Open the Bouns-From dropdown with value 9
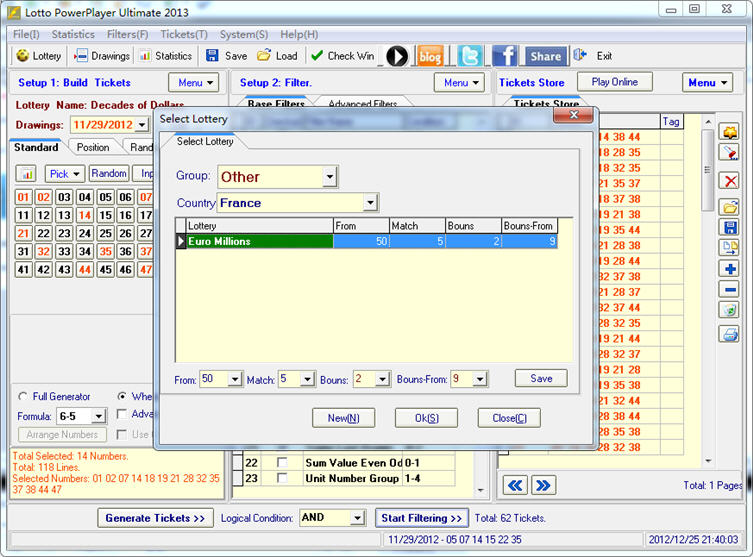The width and height of the screenshot is (753, 557). coord(480,379)
